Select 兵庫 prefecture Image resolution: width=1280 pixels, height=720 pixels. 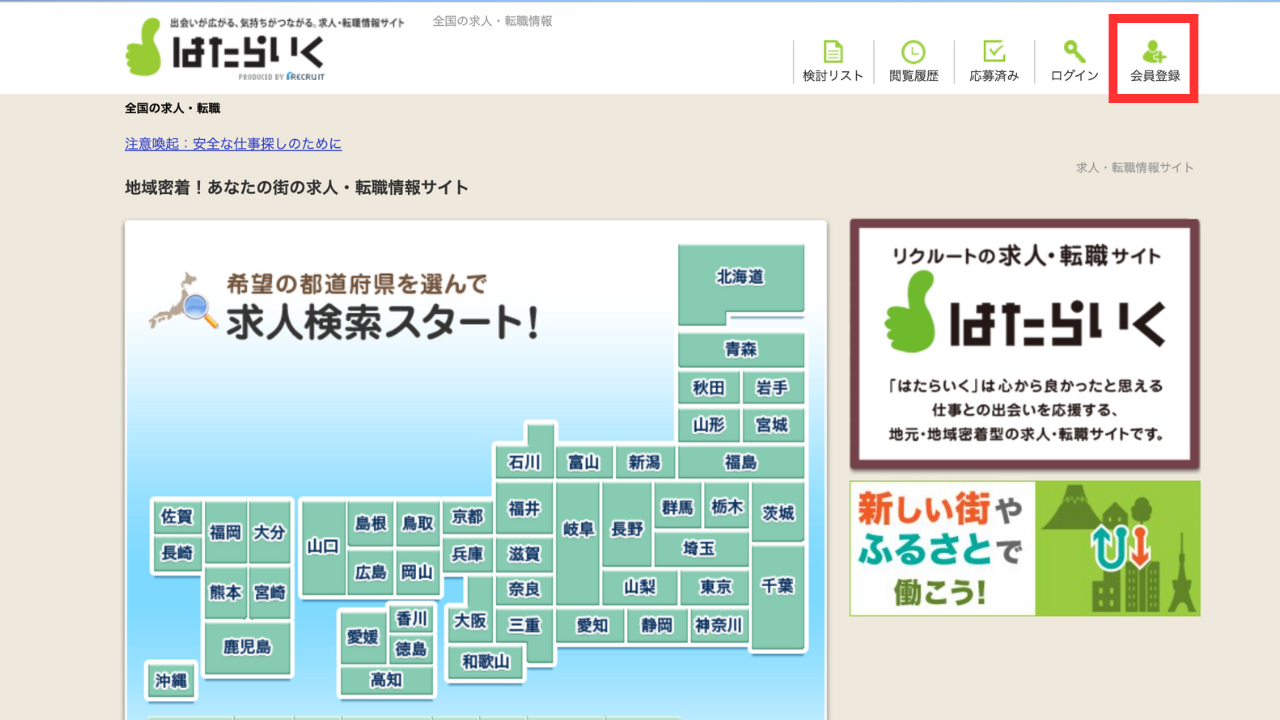point(468,554)
